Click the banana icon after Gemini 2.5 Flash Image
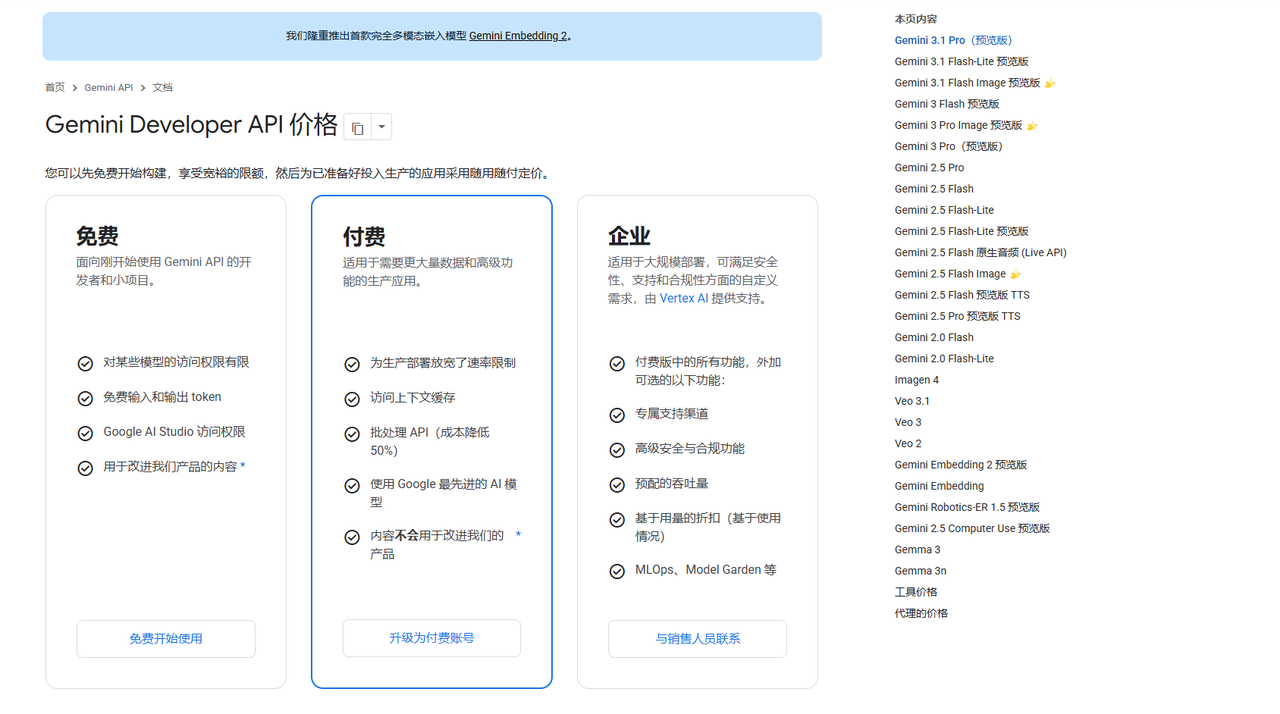 pos(1016,274)
